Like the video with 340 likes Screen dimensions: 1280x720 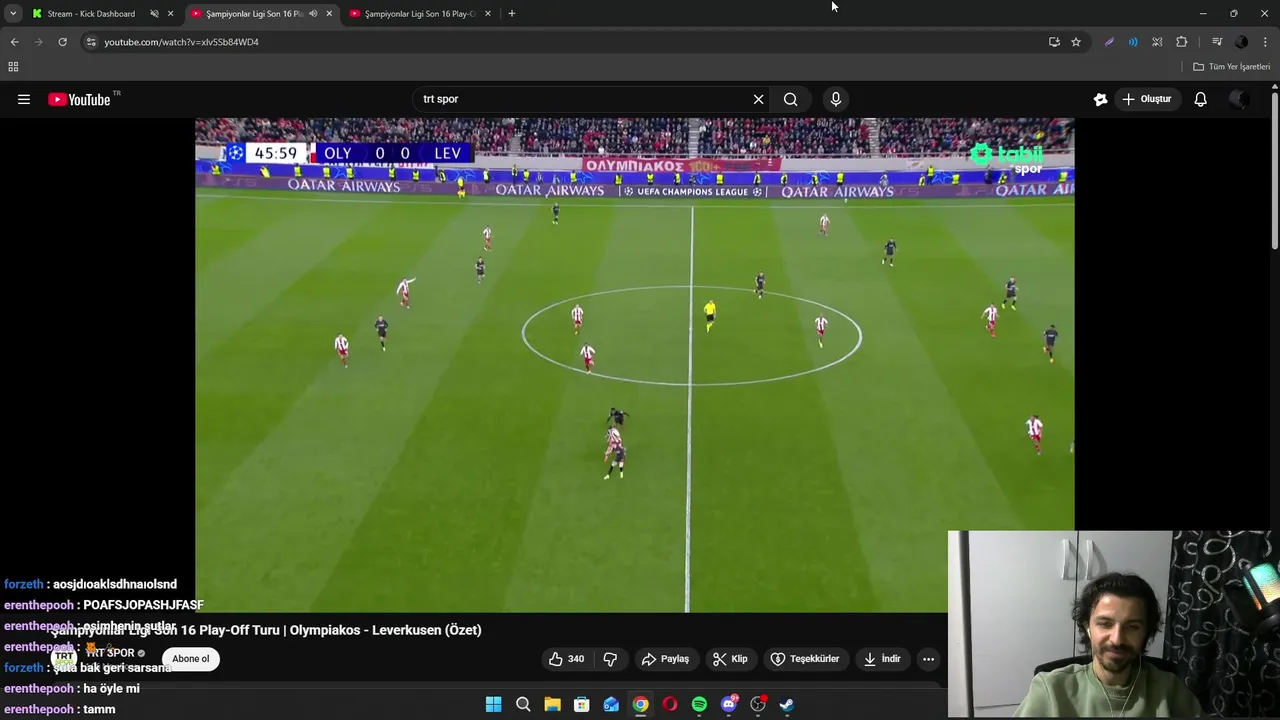[566, 659]
